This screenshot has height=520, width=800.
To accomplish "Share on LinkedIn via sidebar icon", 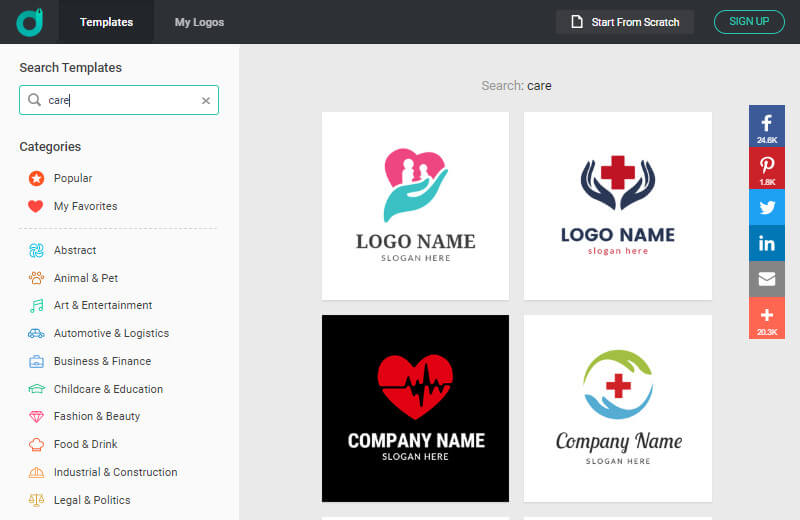I will click(767, 243).
